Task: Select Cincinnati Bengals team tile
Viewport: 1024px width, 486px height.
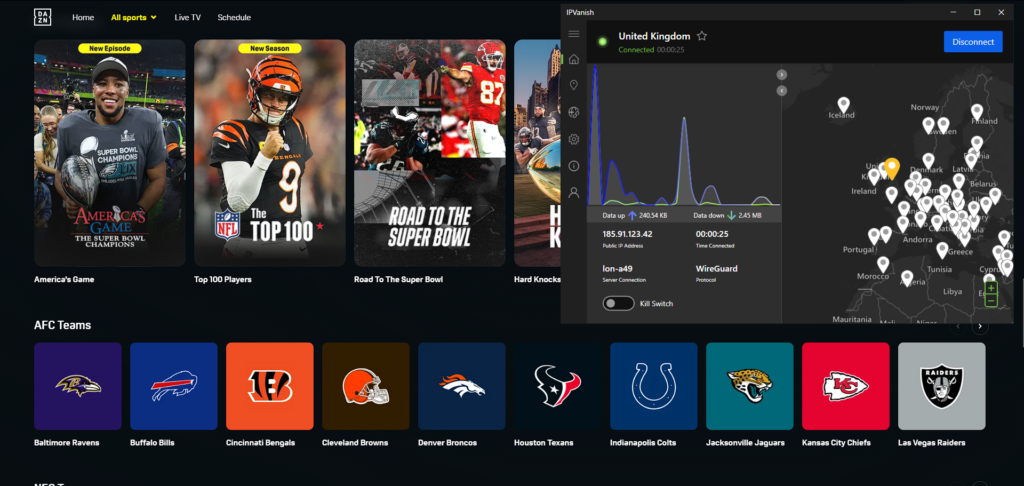Action: pos(270,386)
